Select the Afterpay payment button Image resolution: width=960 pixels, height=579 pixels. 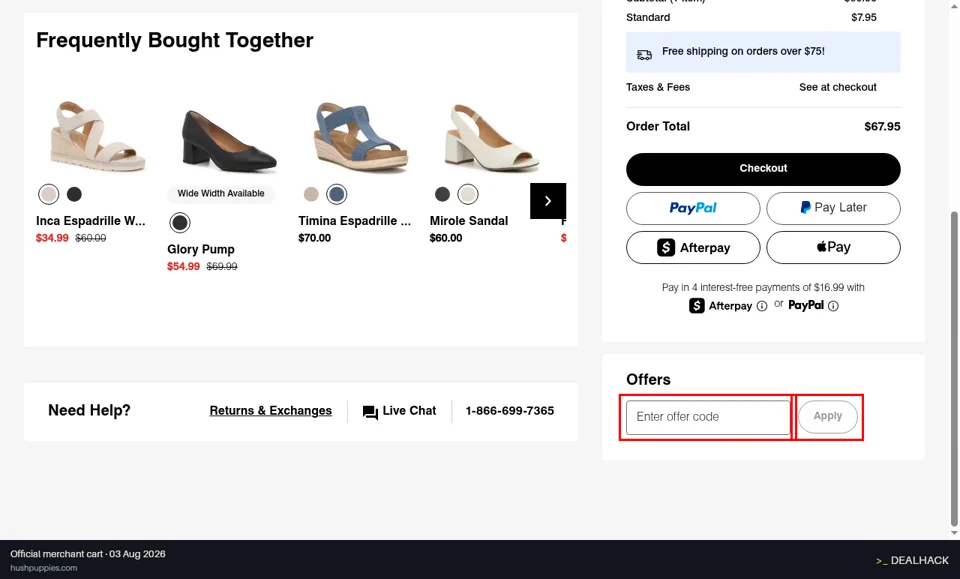coord(693,247)
